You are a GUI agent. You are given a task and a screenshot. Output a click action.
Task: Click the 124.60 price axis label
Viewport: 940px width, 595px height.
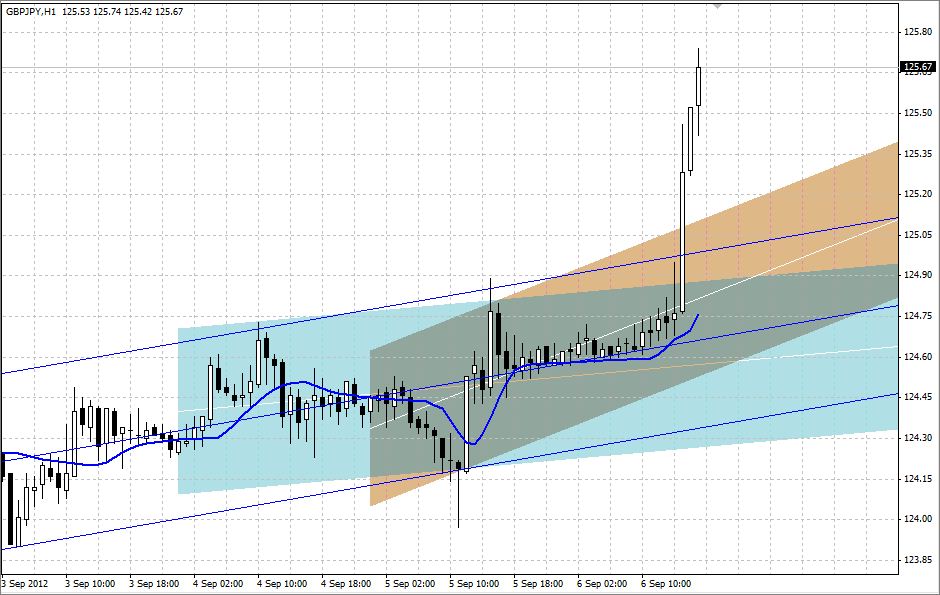(x=917, y=357)
